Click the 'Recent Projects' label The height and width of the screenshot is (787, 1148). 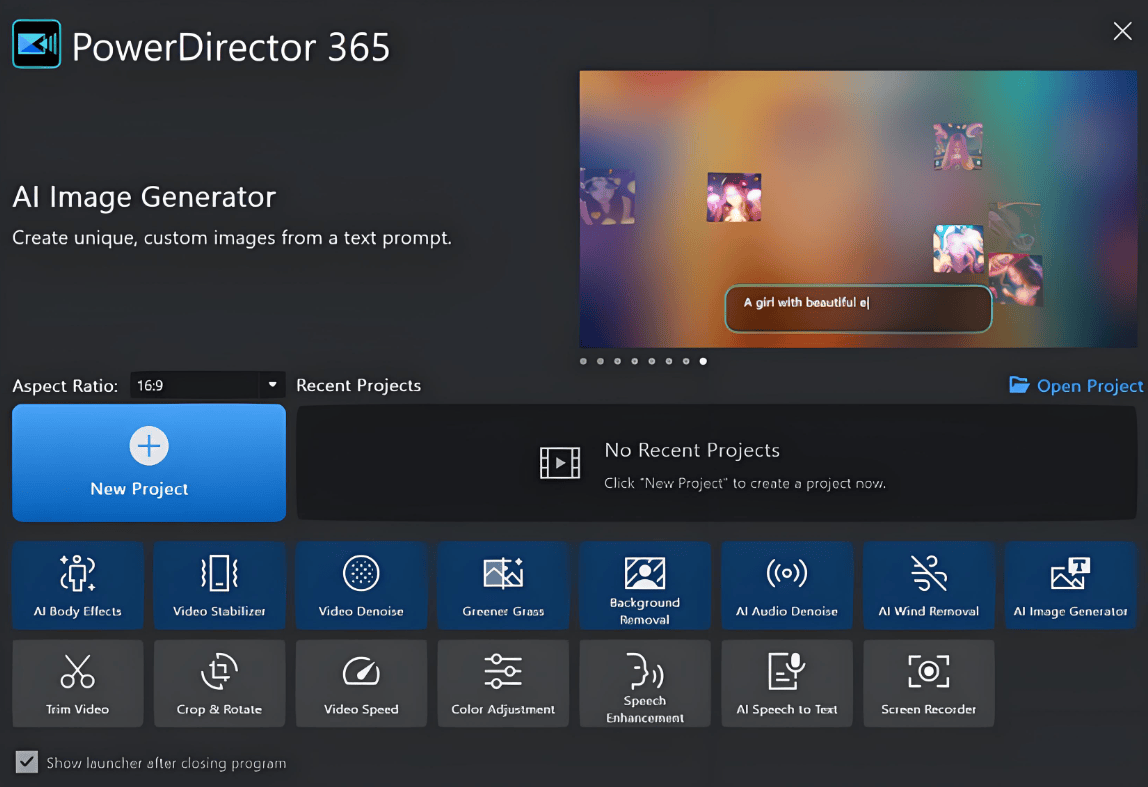(x=359, y=385)
